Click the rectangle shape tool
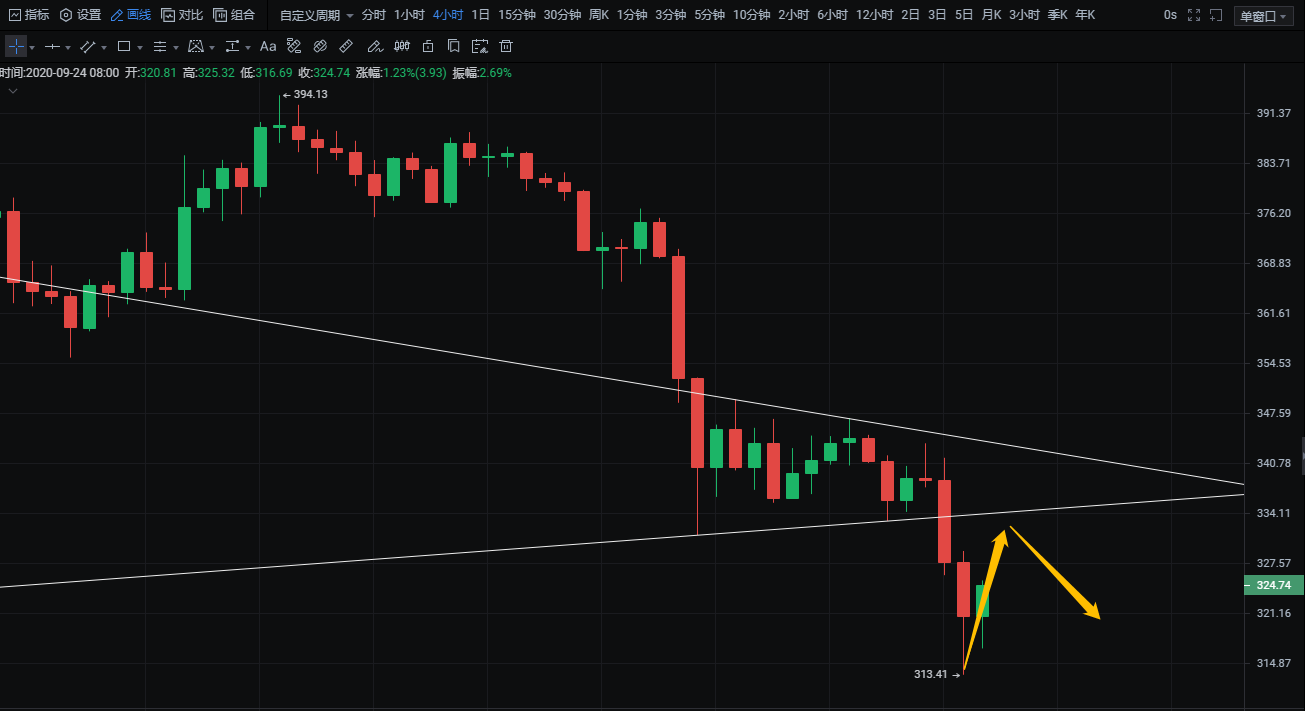 pyautogui.click(x=124, y=47)
